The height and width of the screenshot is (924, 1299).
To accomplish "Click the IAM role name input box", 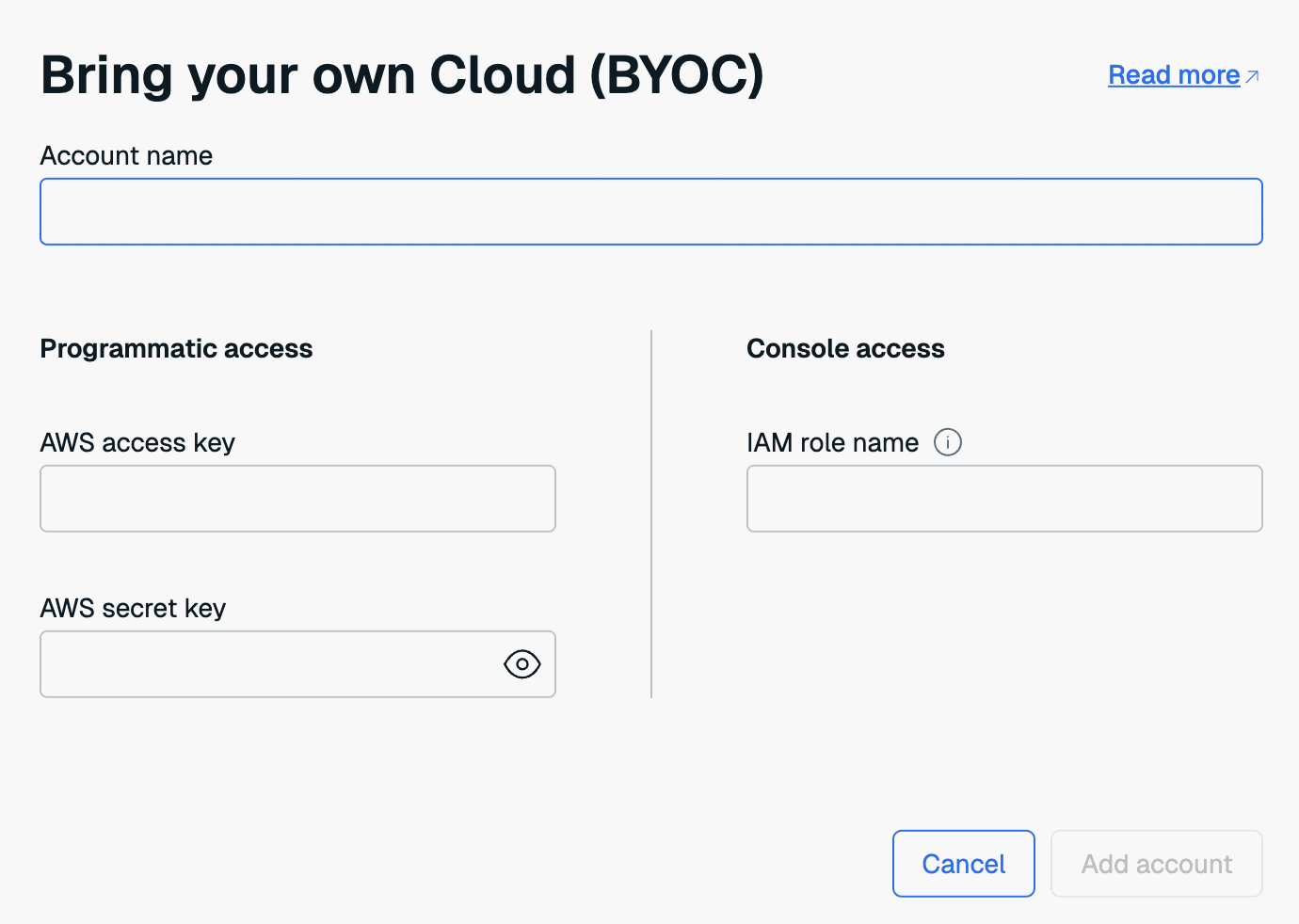I will [1003, 499].
